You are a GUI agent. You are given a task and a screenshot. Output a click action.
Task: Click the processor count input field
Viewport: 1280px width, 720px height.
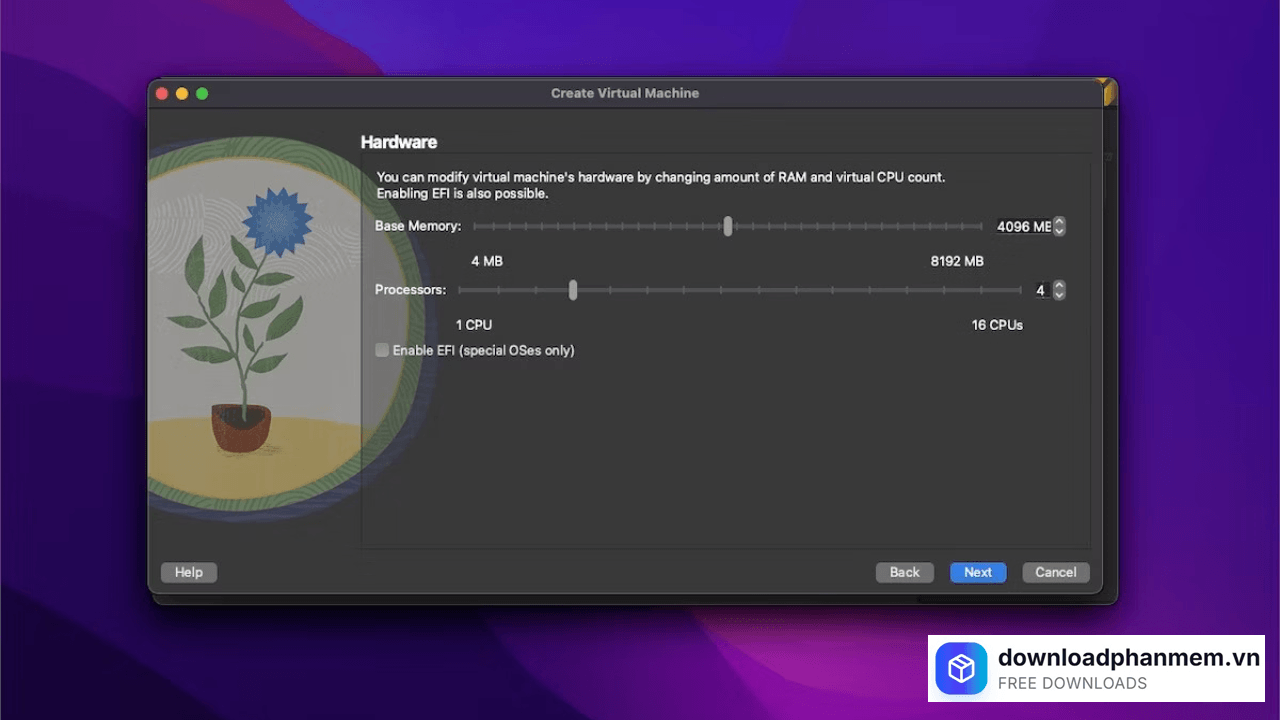pyautogui.click(x=1040, y=291)
